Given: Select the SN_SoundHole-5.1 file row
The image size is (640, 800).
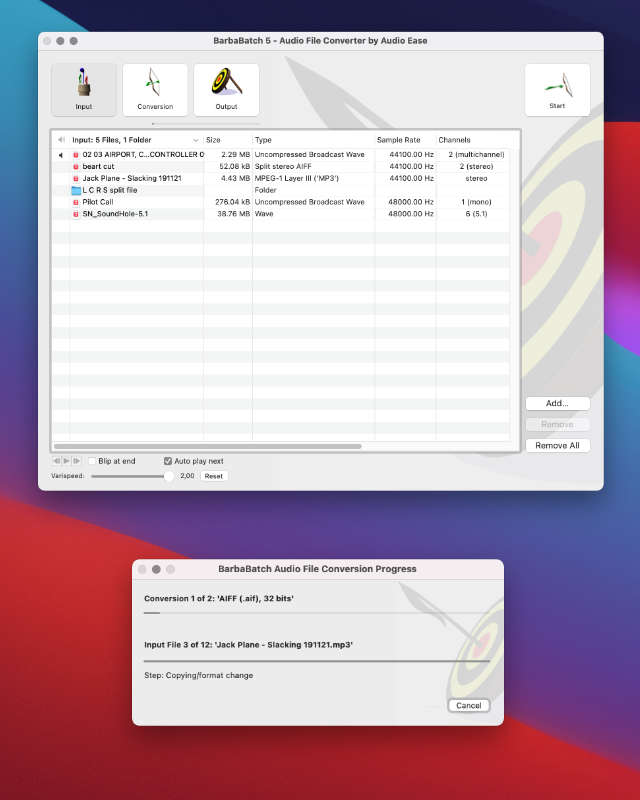Looking at the screenshot, I should click(x=281, y=214).
